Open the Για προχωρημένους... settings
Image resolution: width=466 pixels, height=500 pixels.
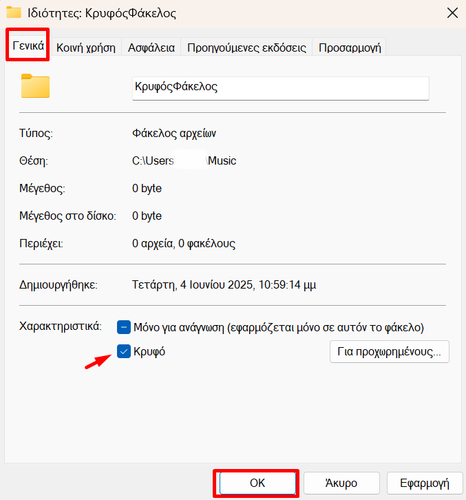pyautogui.click(x=389, y=352)
